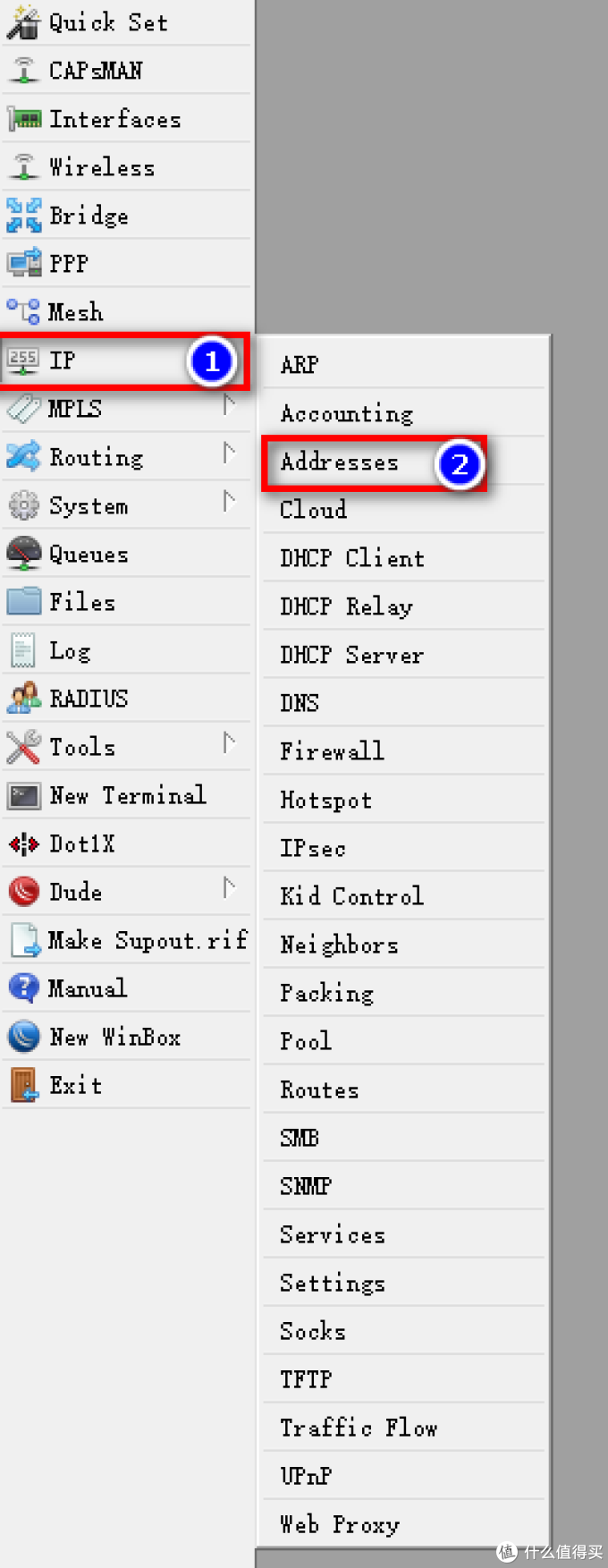Expand the Tools submenu arrow
The height and width of the screenshot is (1568, 608).
230,743
